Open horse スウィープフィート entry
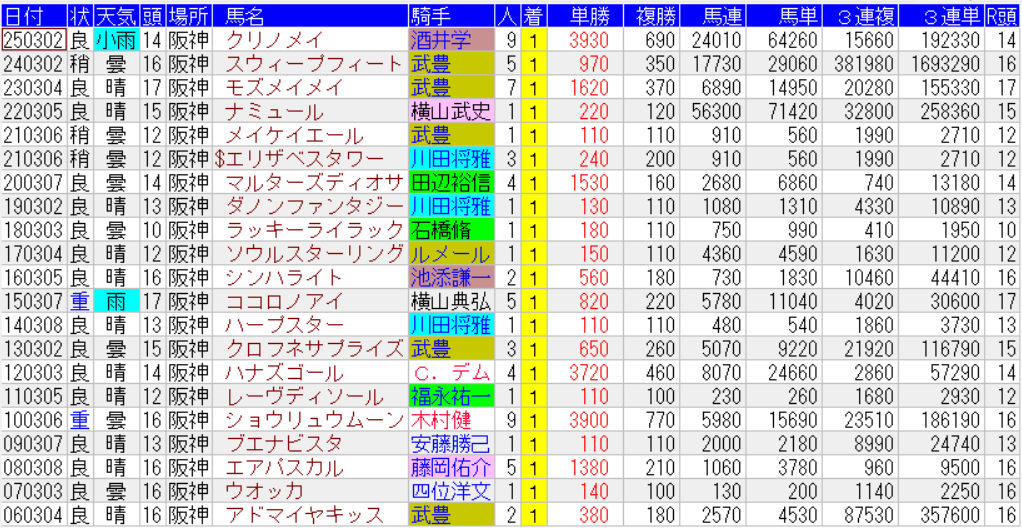The image size is (1022, 528). (300, 64)
